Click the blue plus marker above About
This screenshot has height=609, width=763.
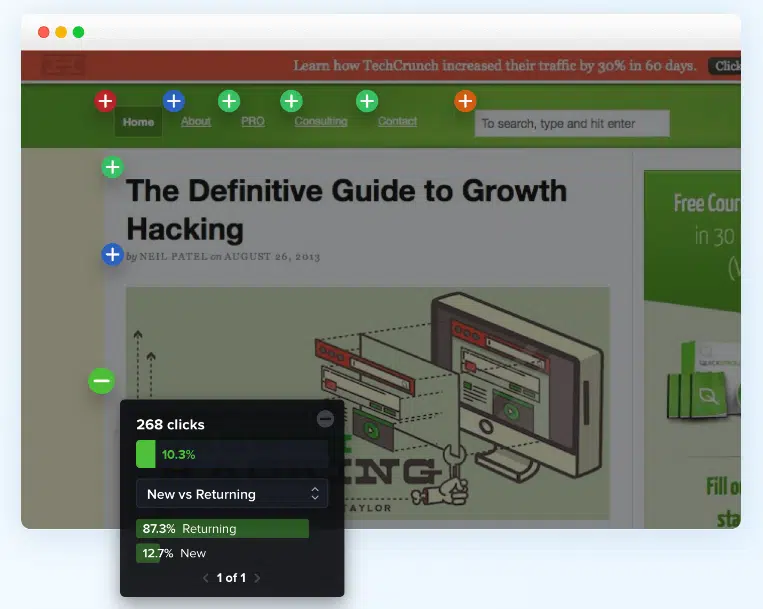pyautogui.click(x=174, y=101)
